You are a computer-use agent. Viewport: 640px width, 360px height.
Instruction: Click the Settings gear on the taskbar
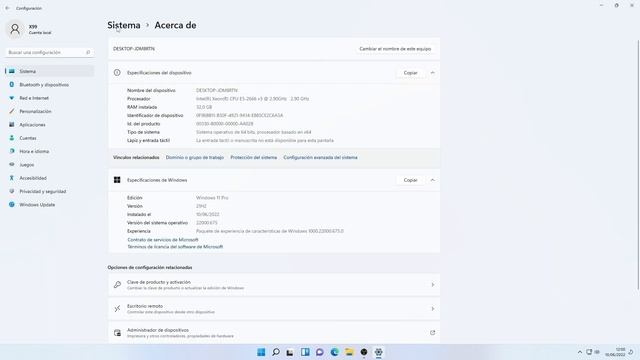[x=378, y=352]
